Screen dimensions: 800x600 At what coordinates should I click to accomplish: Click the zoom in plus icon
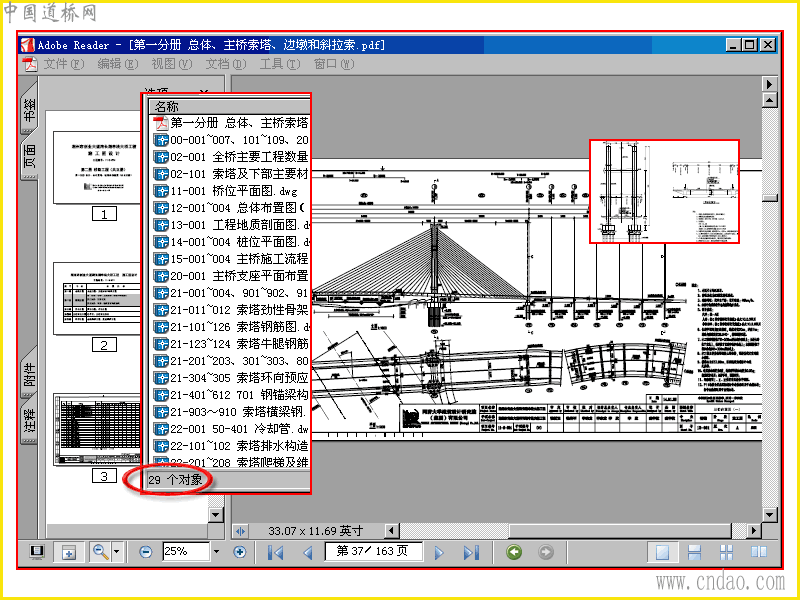tap(239, 552)
